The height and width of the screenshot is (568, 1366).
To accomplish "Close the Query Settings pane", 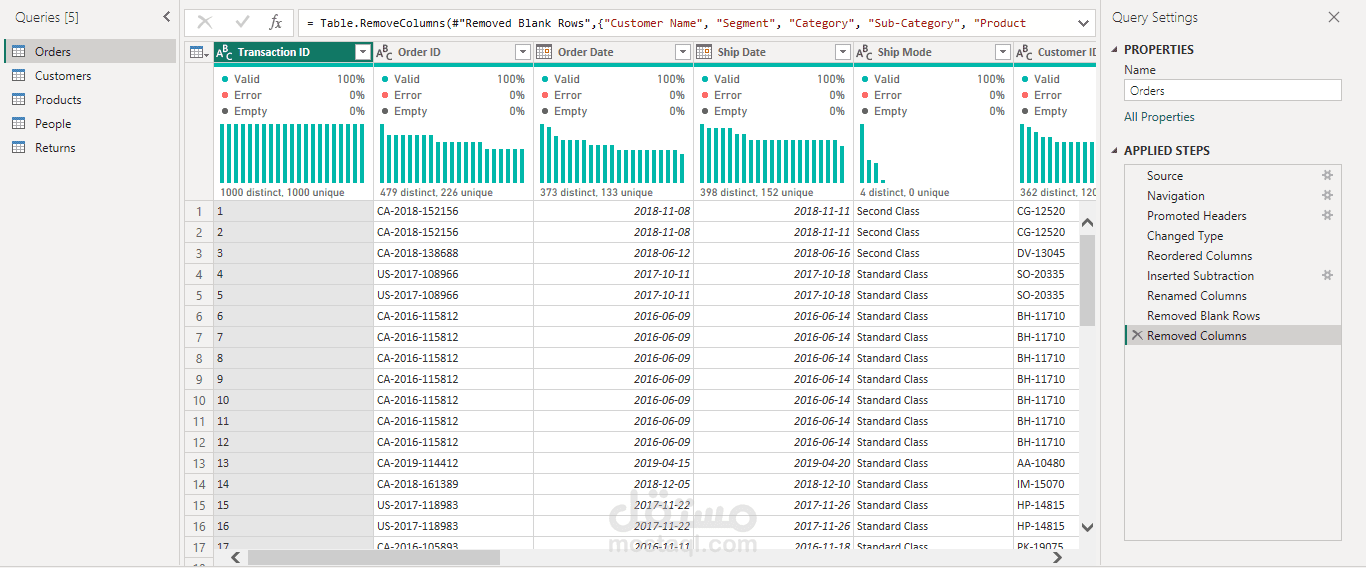I will tap(1333, 18).
